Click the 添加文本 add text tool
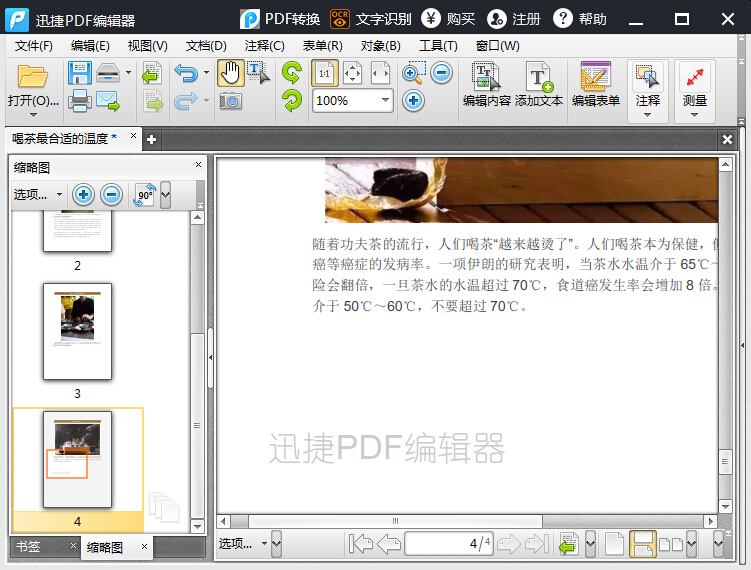The height and width of the screenshot is (570, 751). [x=539, y=86]
